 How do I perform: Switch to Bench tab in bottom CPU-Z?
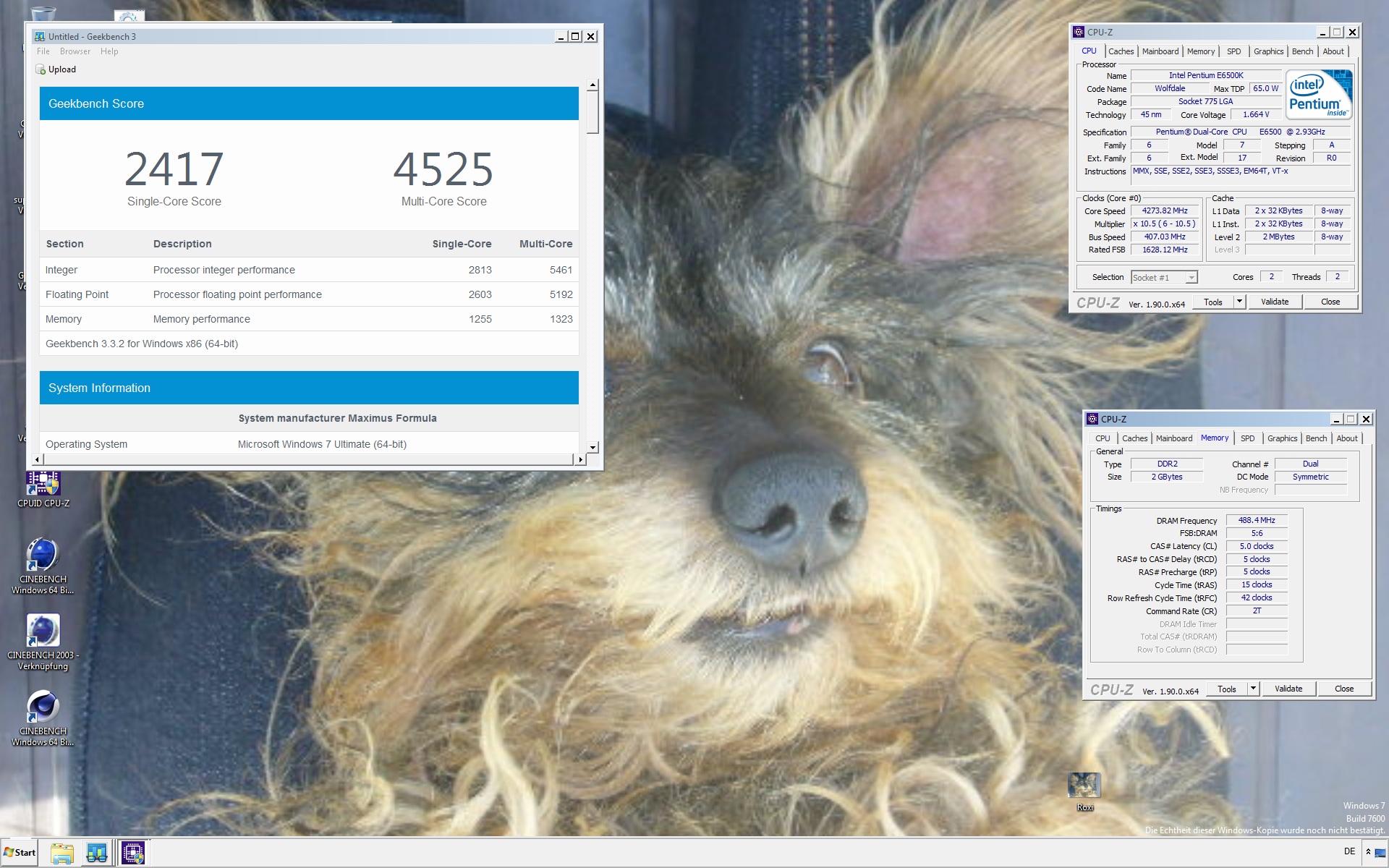point(1316,438)
